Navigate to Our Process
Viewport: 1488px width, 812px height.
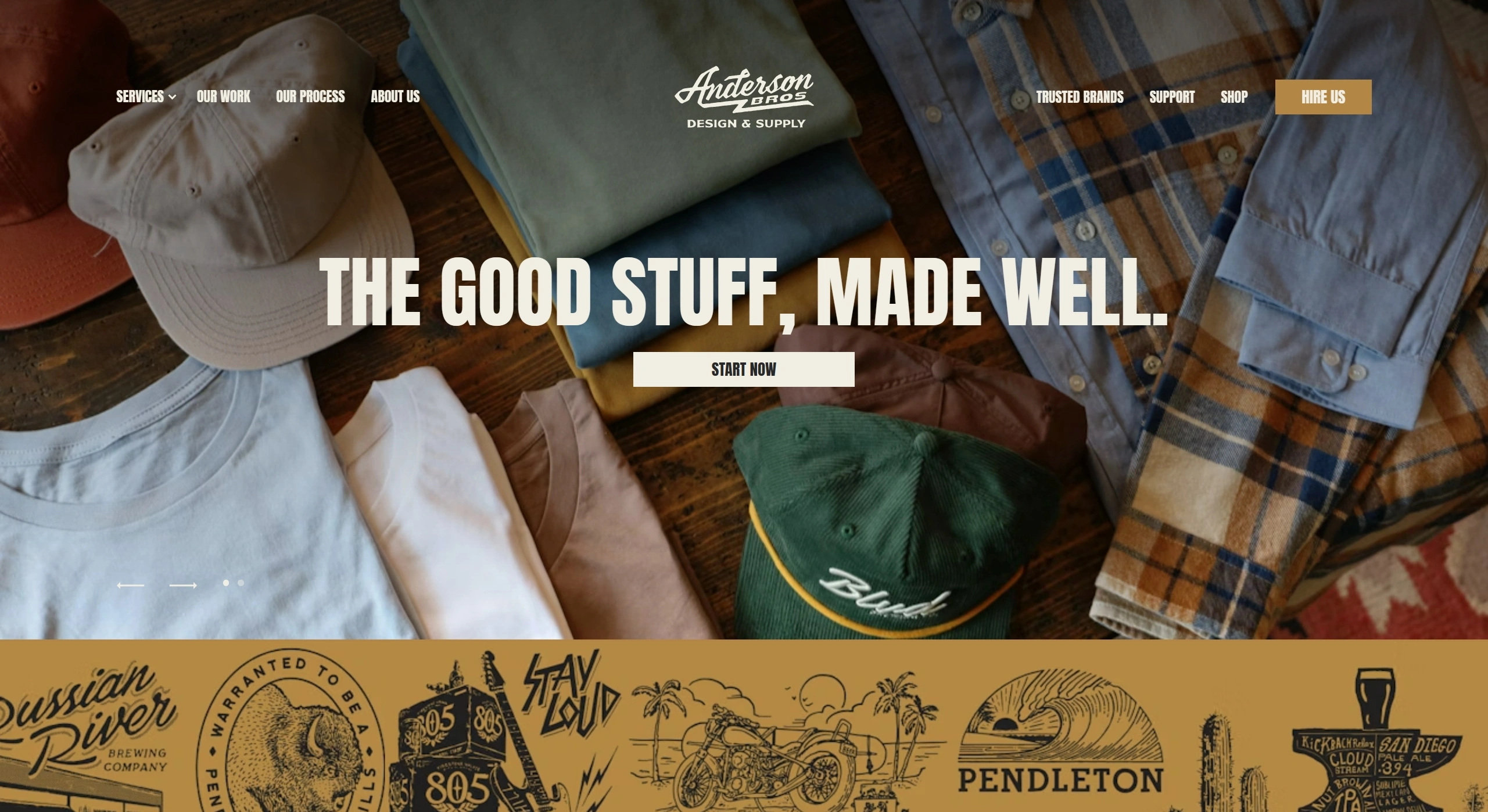310,96
